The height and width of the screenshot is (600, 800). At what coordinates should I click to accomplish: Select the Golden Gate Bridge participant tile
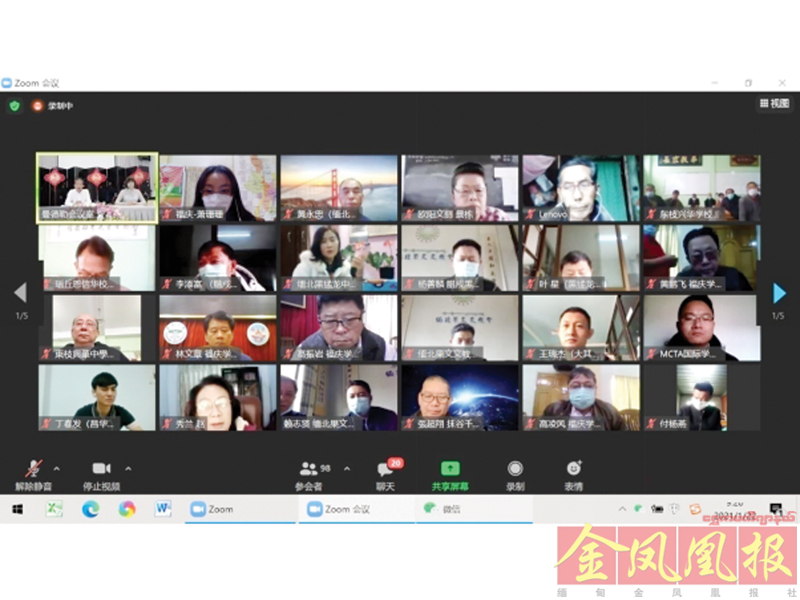[x=339, y=187]
